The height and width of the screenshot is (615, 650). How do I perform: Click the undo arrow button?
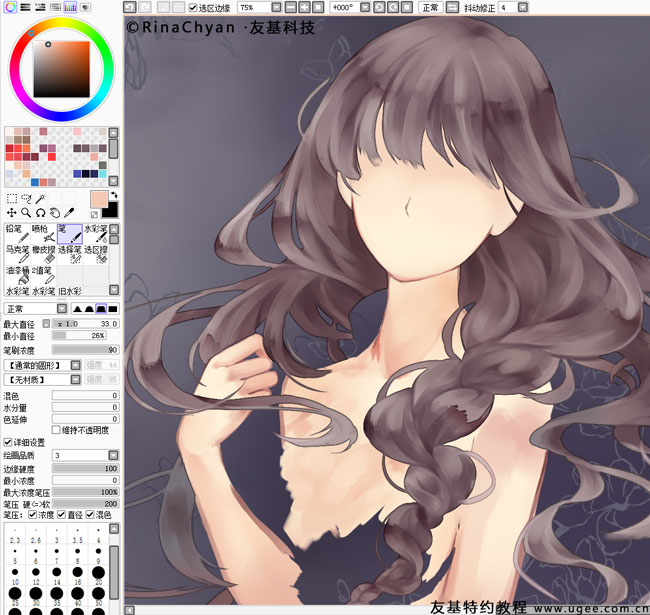tap(130, 7)
